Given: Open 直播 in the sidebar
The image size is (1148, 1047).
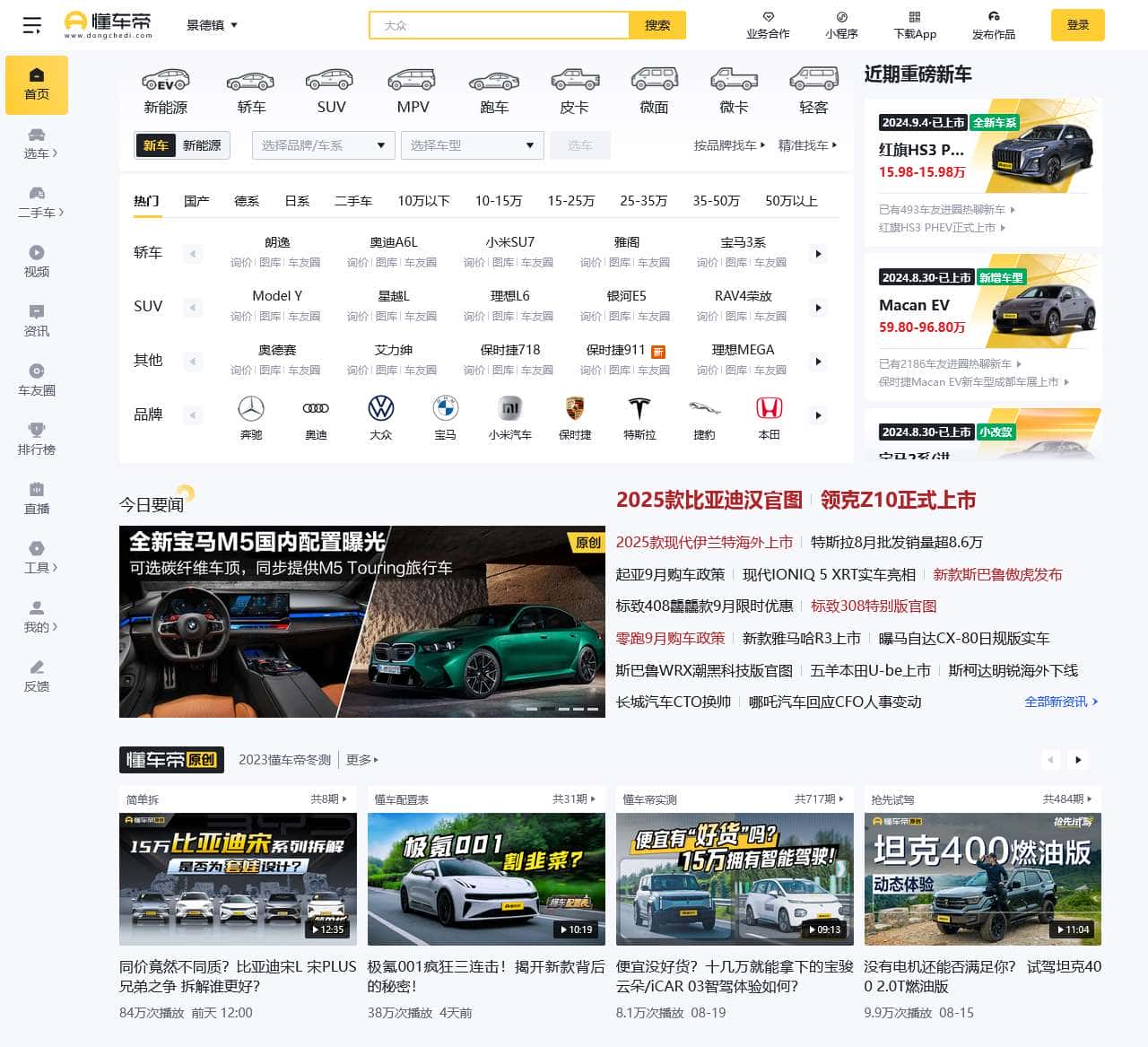Looking at the screenshot, I should click(37, 499).
